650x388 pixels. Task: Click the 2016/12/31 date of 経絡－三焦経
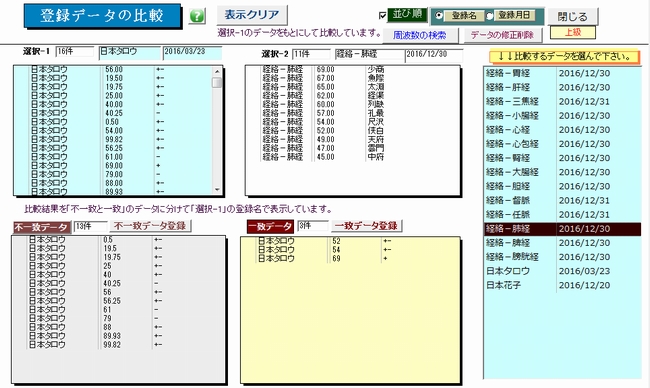point(584,102)
